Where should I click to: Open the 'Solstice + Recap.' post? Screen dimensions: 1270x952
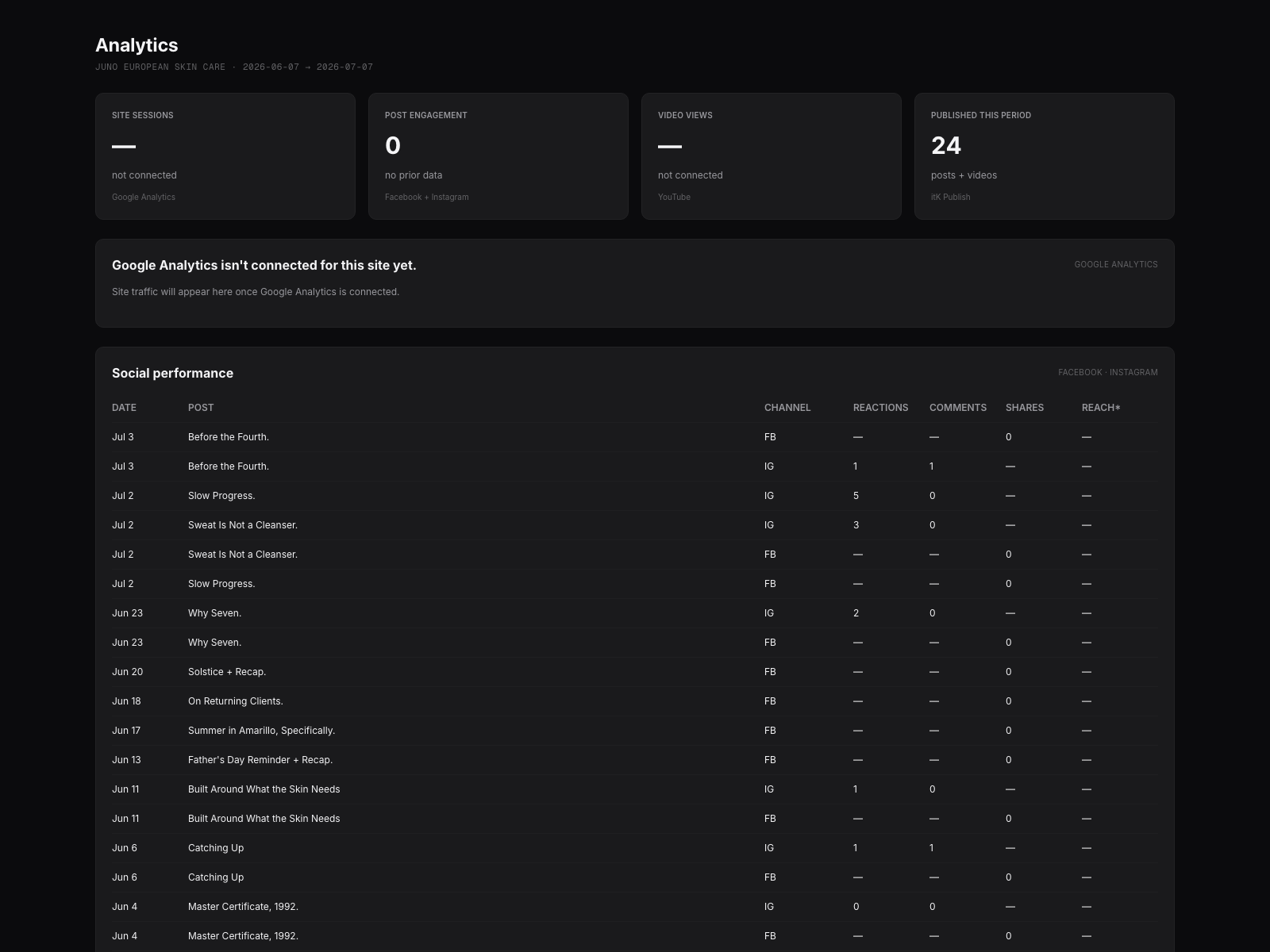227,672
